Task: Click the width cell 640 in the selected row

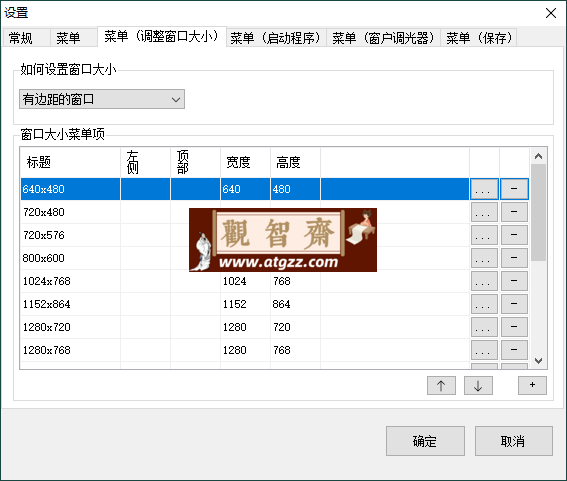Action: coord(245,189)
